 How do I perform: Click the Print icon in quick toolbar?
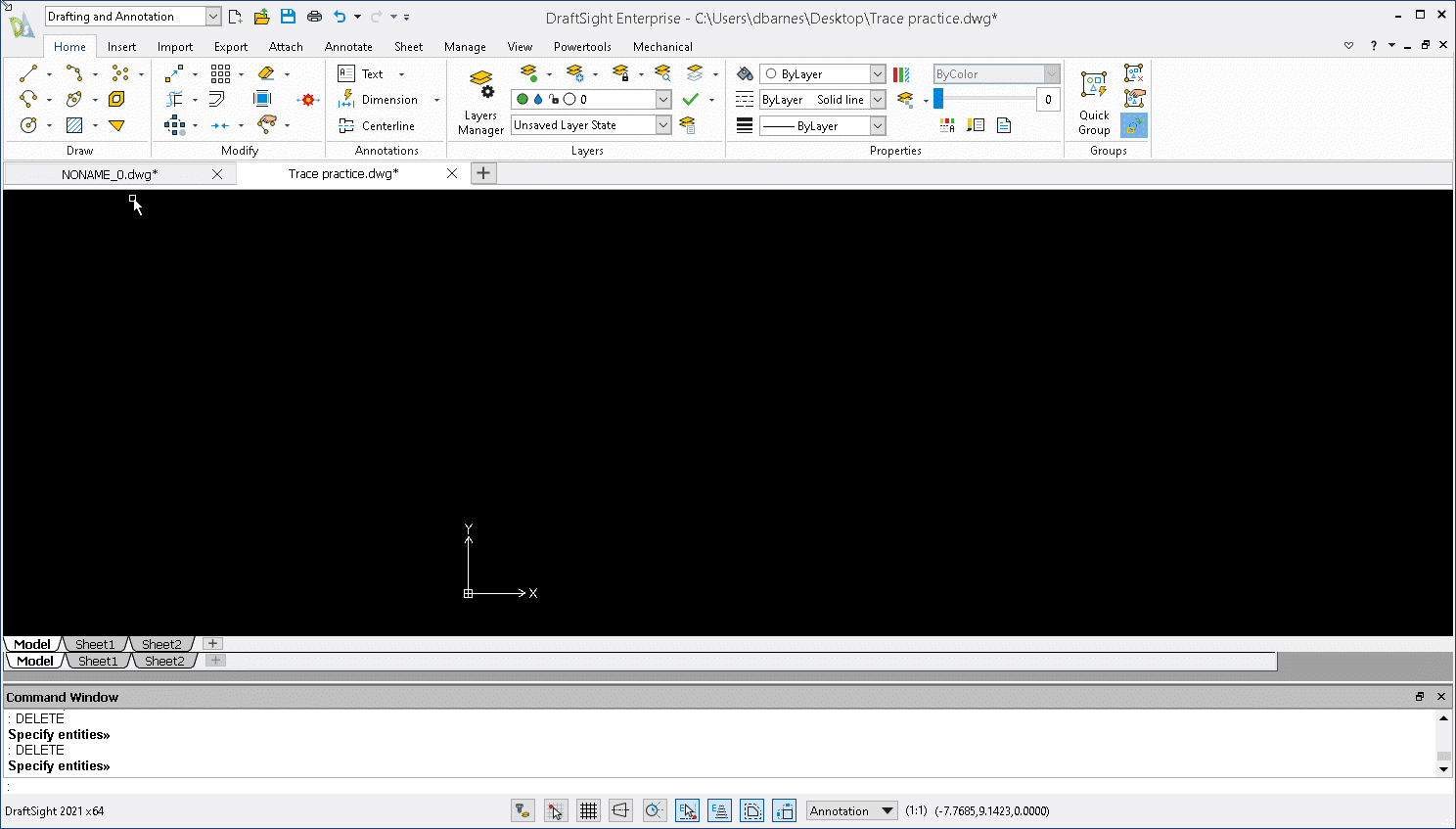point(314,17)
